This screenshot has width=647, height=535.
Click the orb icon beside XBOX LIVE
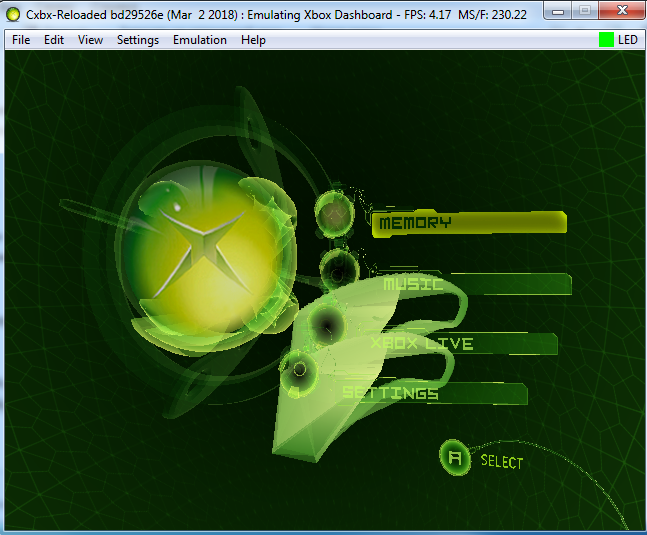coord(327,325)
